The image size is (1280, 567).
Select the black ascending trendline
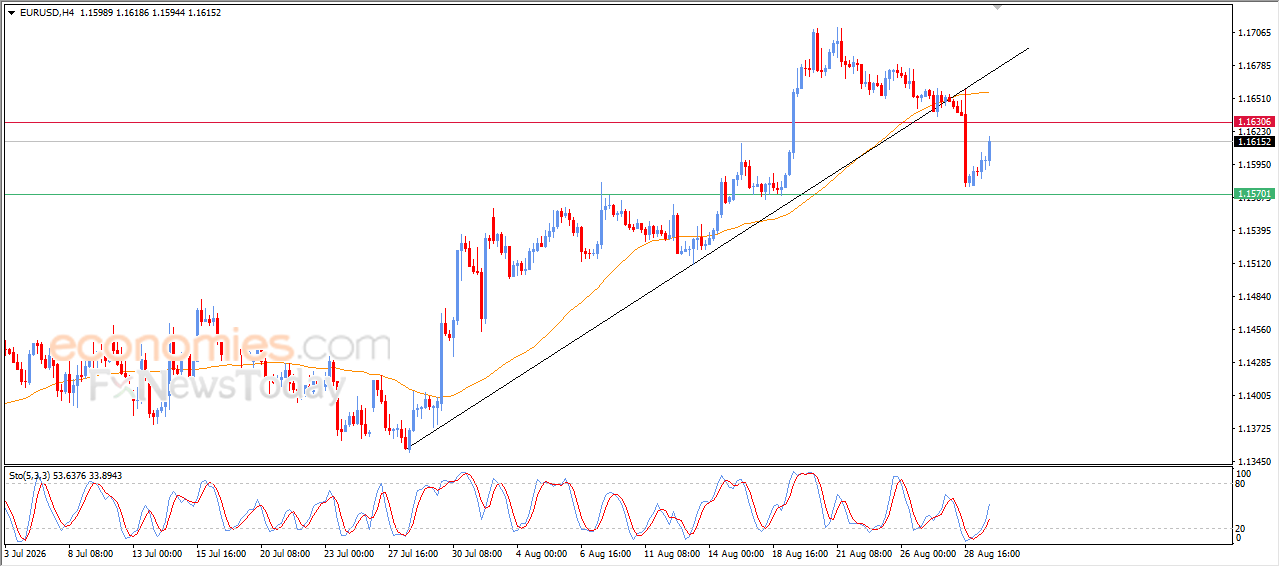point(718,247)
